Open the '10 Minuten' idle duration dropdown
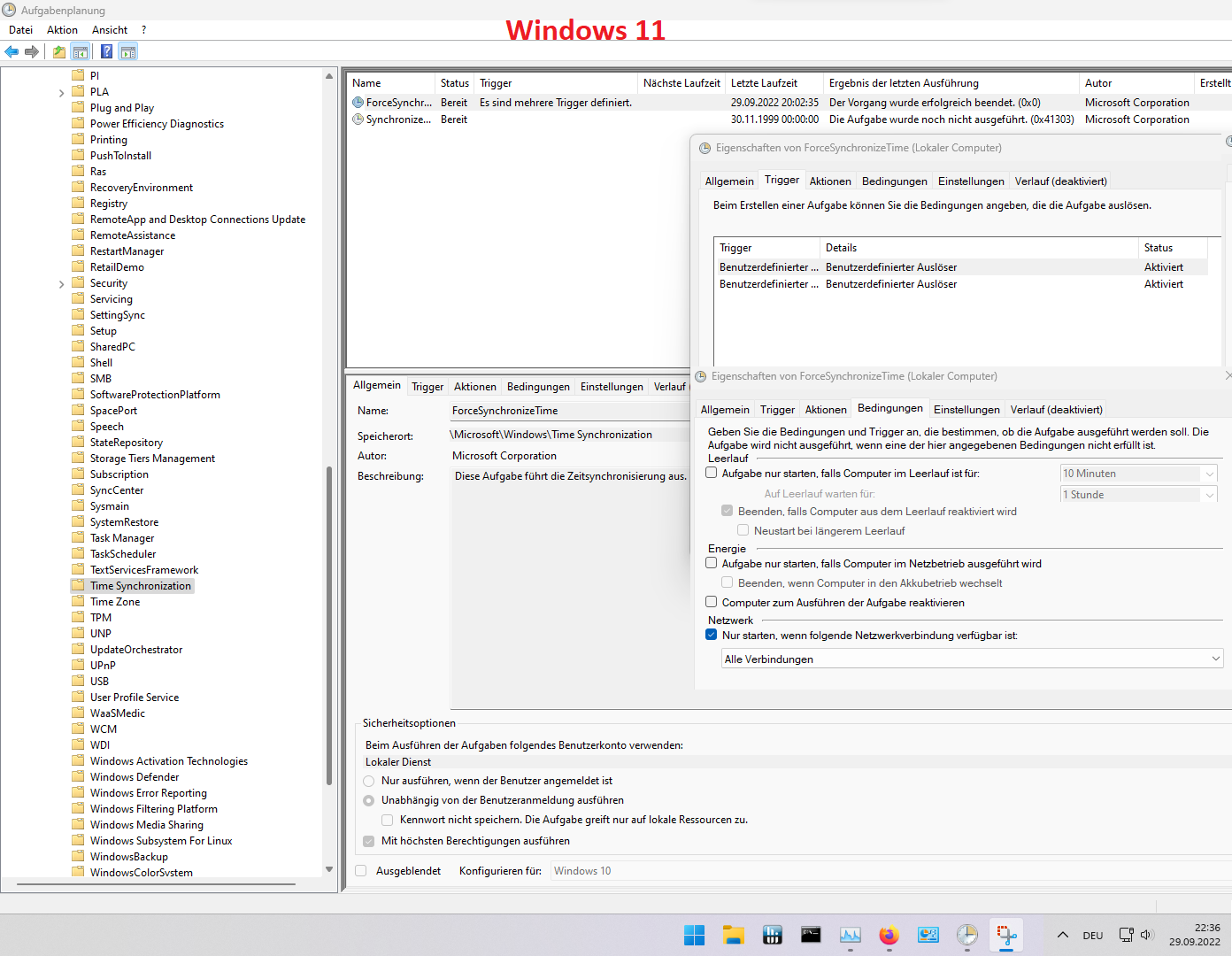 (1139, 474)
